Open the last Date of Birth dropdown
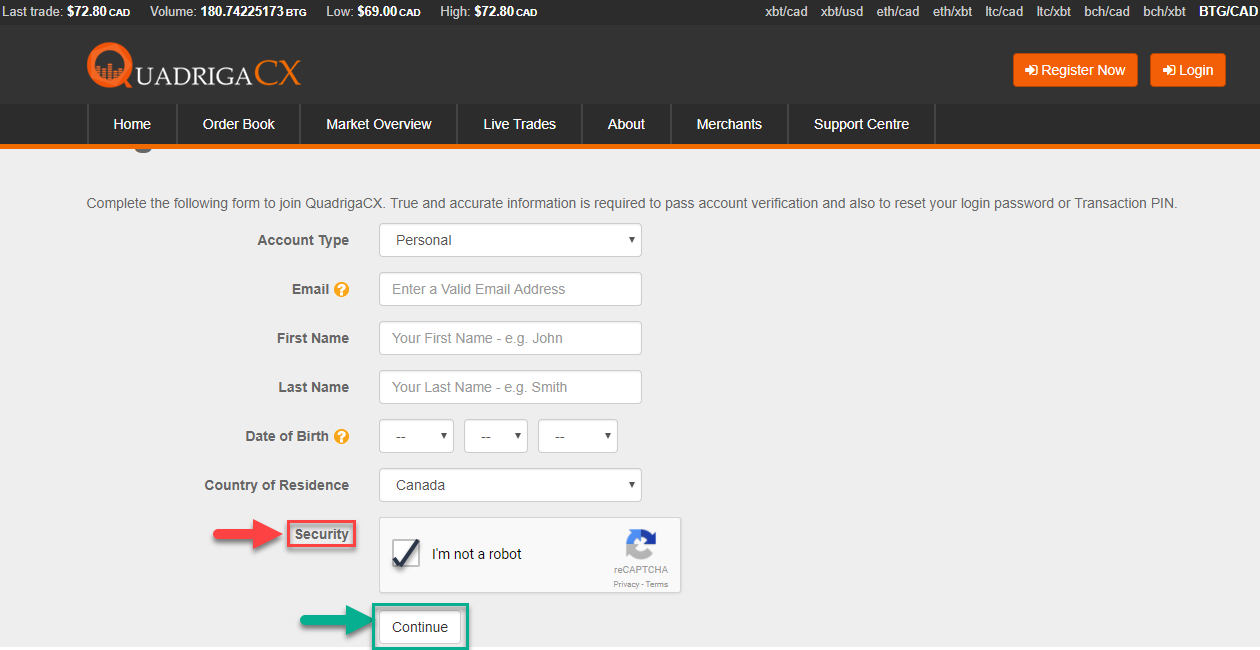Image resolution: width=1260 pixels, height=650 pixels. click(578, 436)
